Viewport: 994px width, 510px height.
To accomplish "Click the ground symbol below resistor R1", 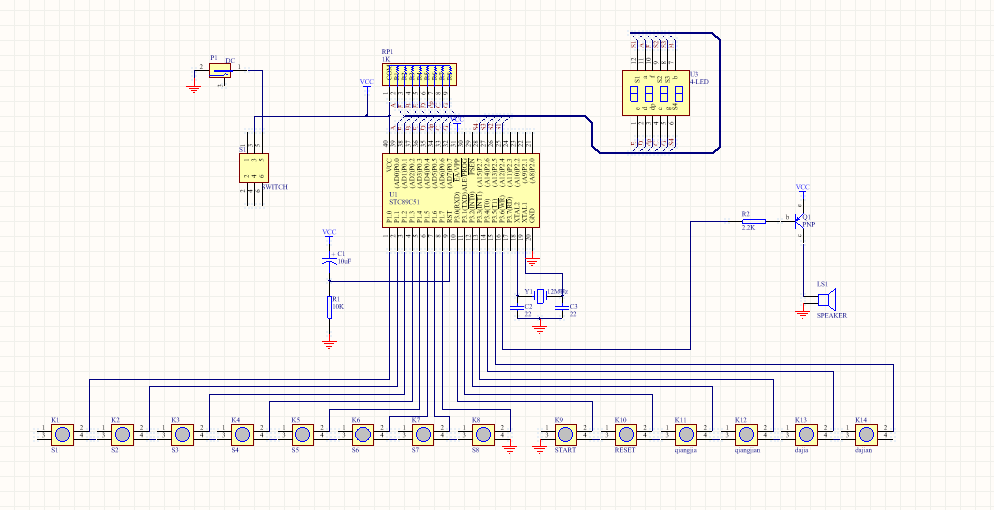I will (x=329, y=345).
